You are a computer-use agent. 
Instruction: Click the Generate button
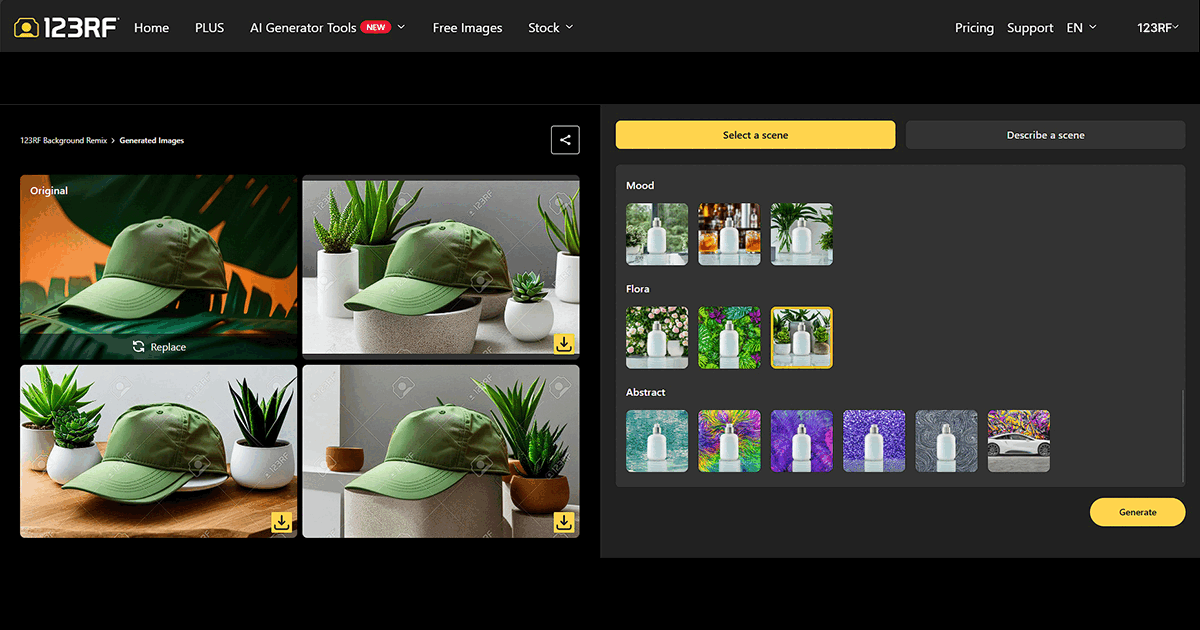click(1137, 512)
